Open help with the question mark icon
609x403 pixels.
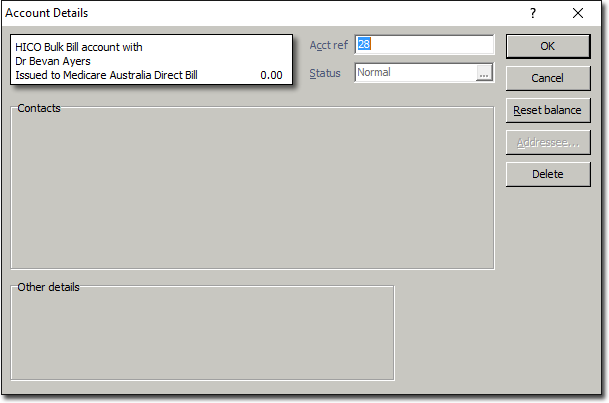[x=533, y=13]
